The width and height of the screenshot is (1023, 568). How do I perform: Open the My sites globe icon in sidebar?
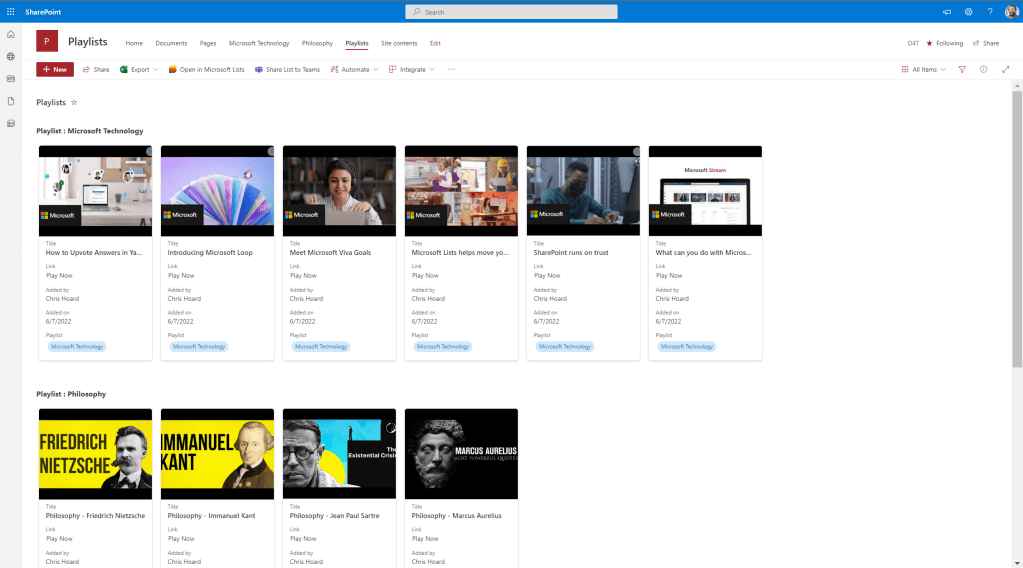pyautogui.click(x=11, y=57)
